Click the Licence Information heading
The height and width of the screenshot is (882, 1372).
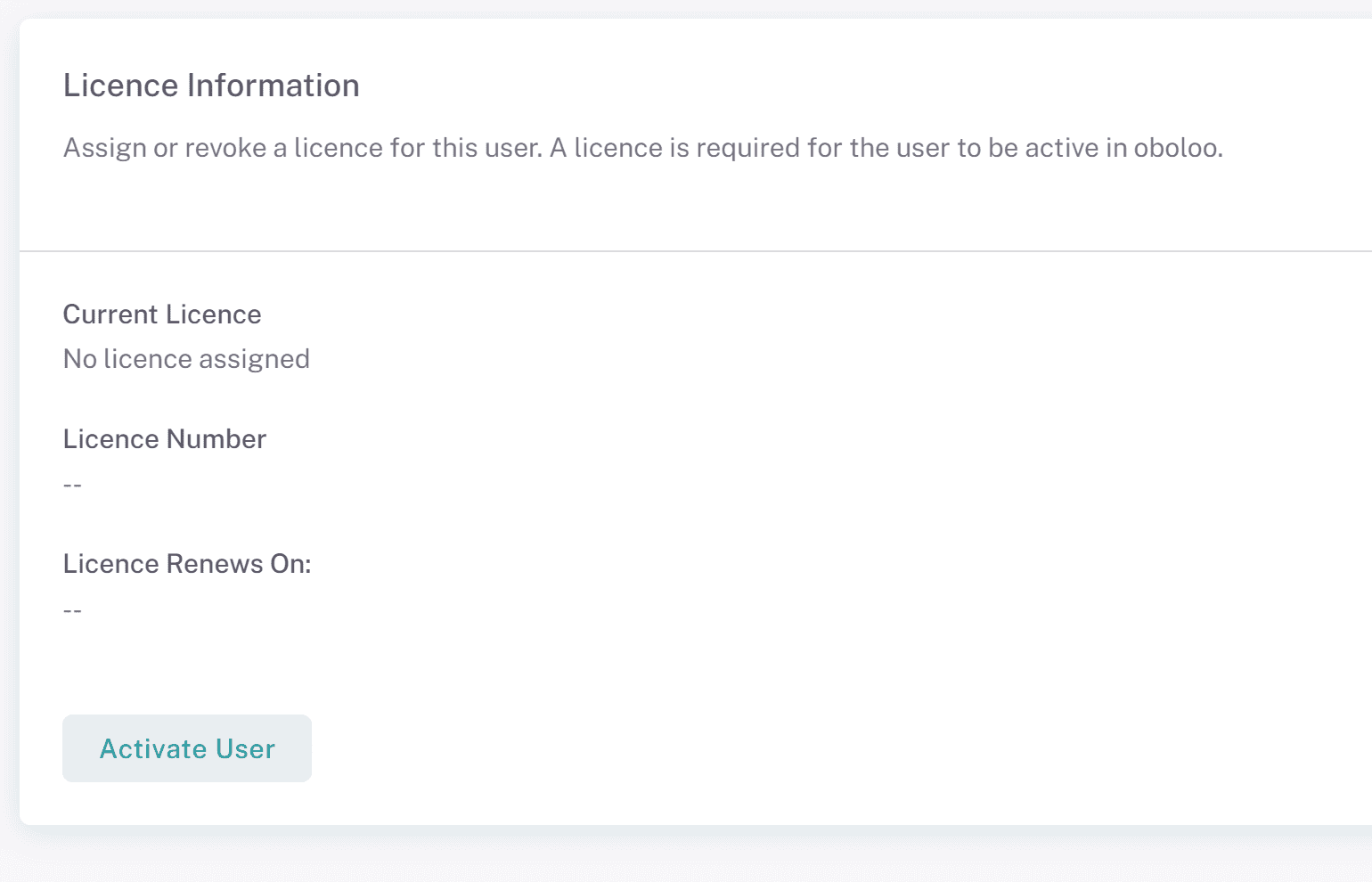coord(211,86)
